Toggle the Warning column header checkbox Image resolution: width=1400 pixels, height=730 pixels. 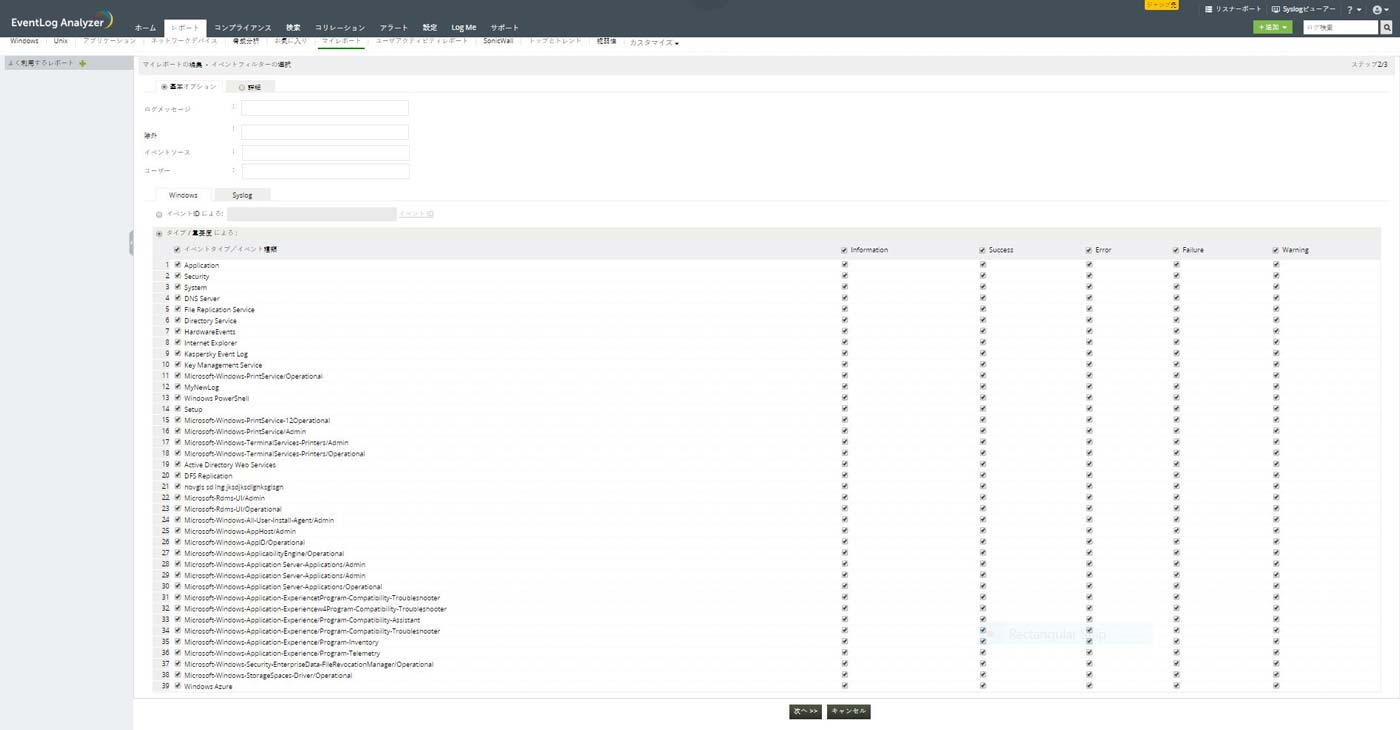[x=1276, y=250]
